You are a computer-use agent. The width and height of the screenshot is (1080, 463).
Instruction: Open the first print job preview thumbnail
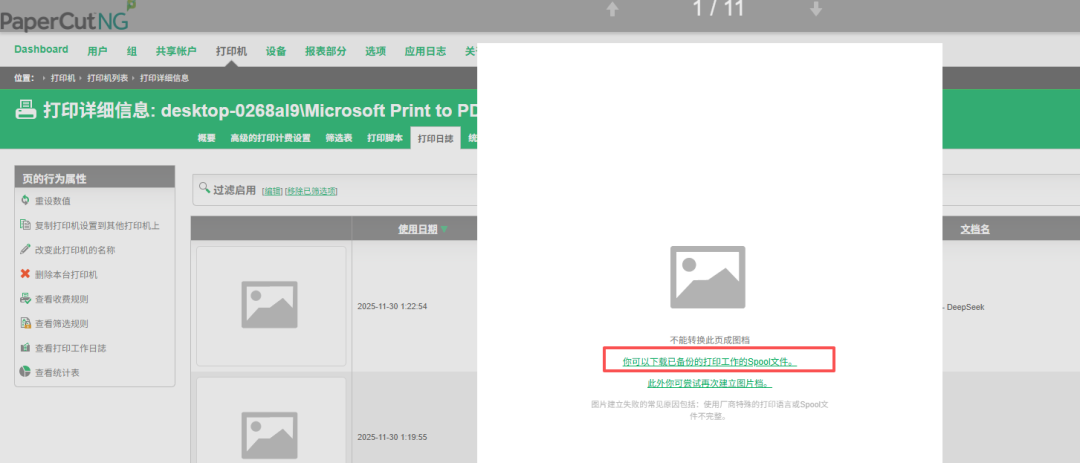point(271,305)
